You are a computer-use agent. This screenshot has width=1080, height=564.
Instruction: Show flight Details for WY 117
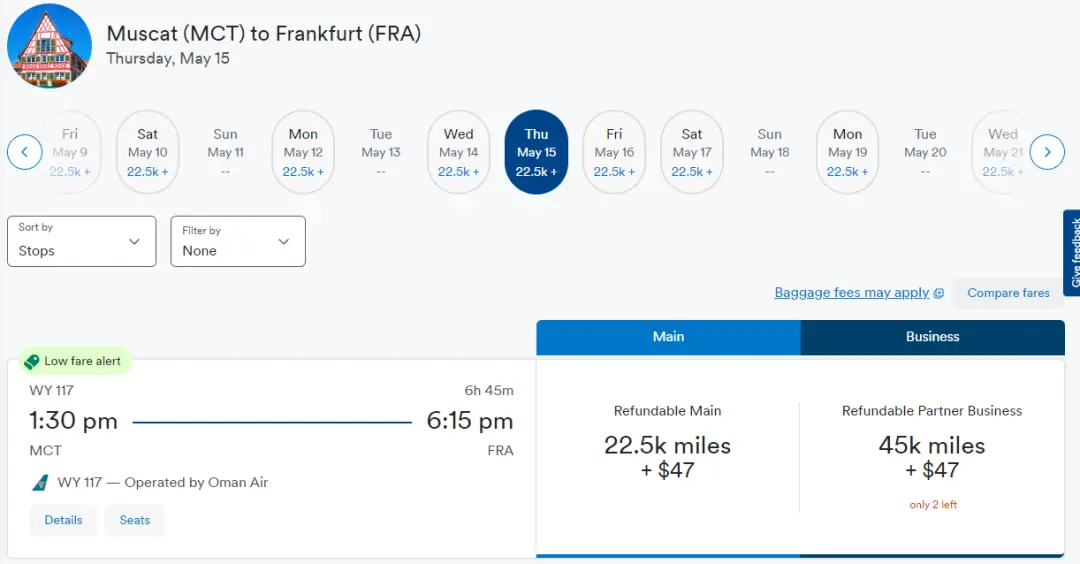63,520
